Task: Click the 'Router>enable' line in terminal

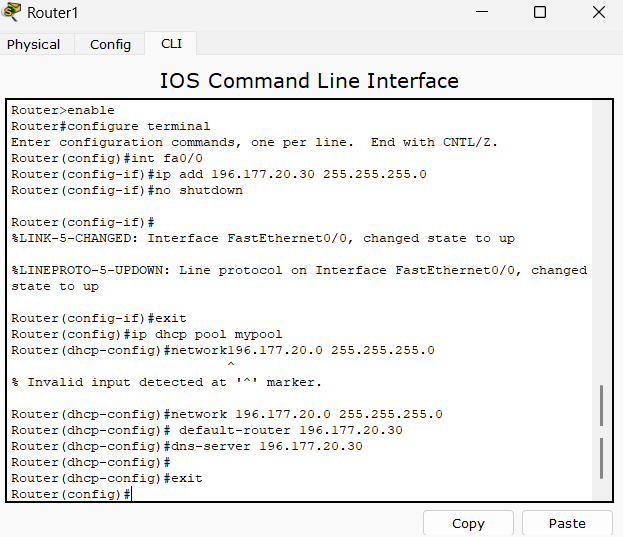Action: point(63,110)
